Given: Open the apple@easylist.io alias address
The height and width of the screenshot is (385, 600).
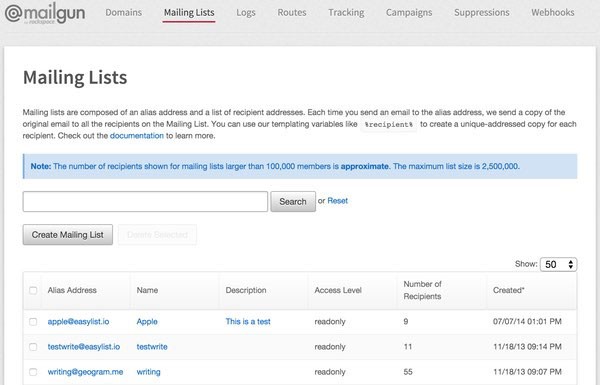Looking at the screenshot, I should tap(78, 321).
